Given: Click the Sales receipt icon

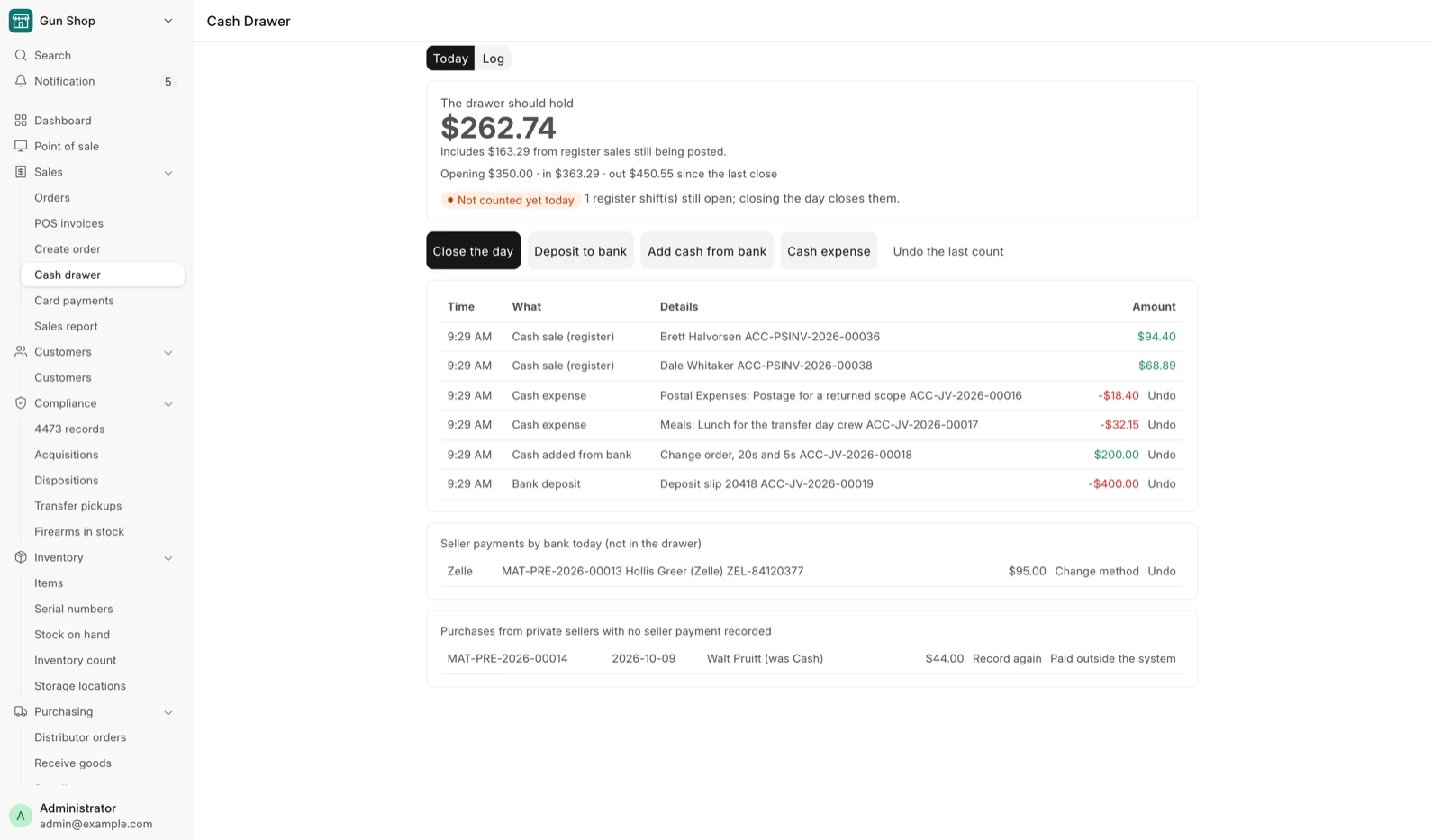Looking at the screenshot, I should pos(21,172).
